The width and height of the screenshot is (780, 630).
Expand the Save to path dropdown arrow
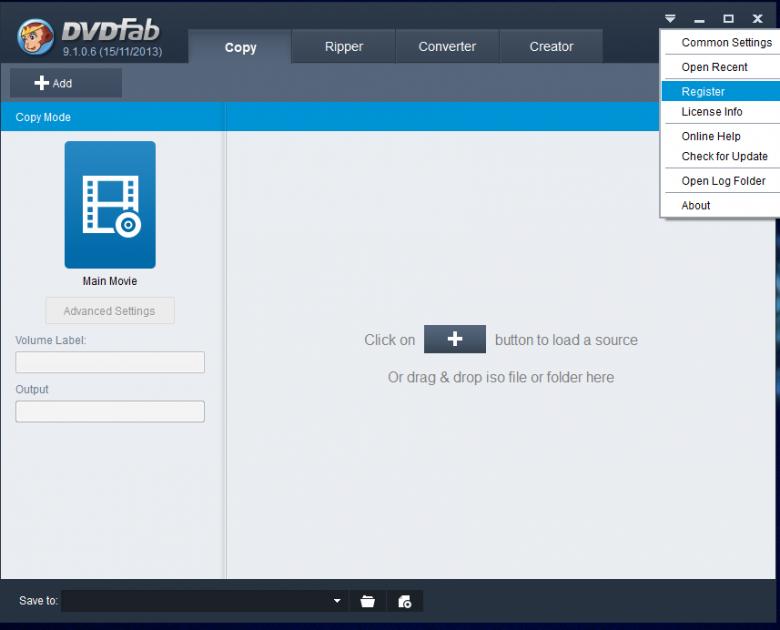337,601
